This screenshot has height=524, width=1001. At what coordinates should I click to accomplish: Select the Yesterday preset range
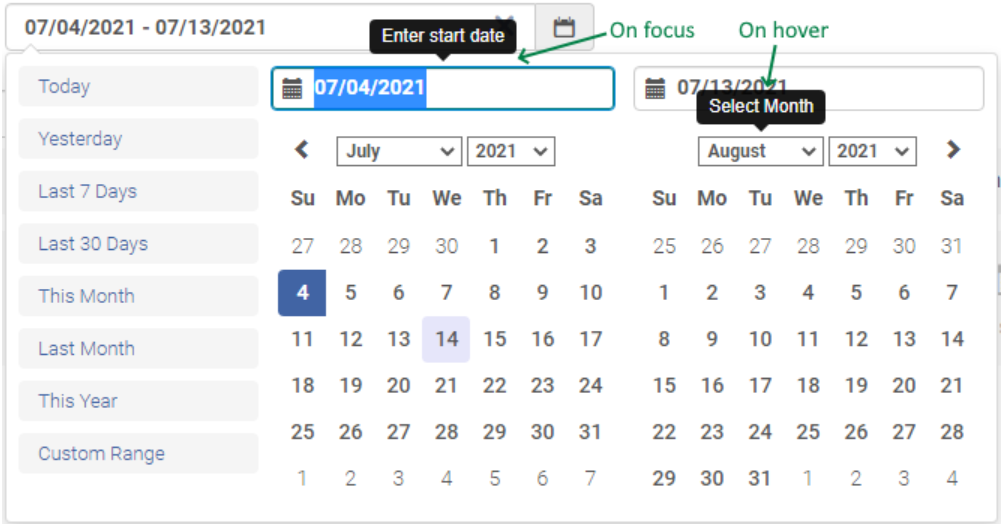pos(138,139)
